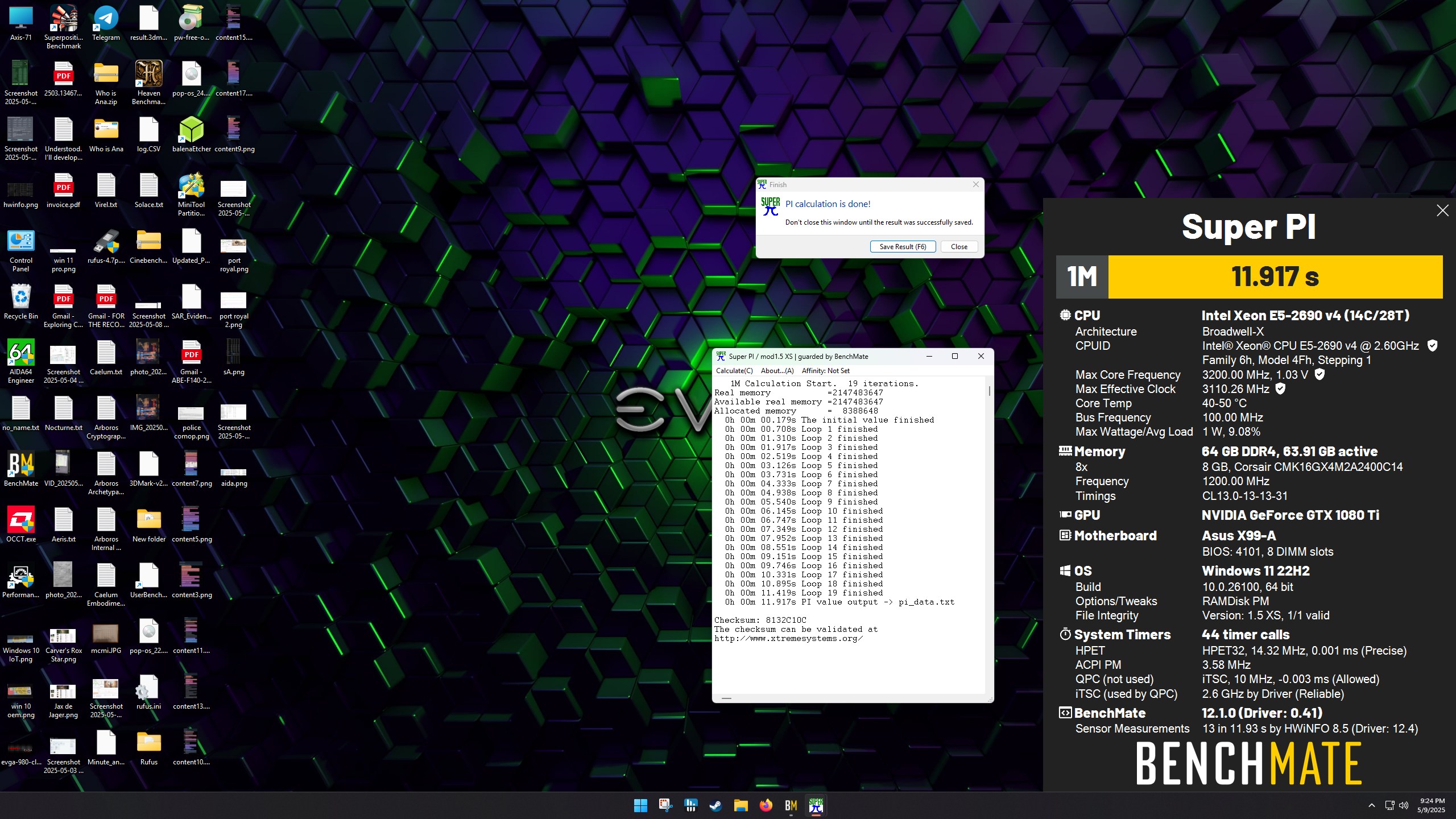Click the Intel Xeon E5-2690 v4 heading
The width and height of the screenshot is (1456, 819).
(1305, 316)
